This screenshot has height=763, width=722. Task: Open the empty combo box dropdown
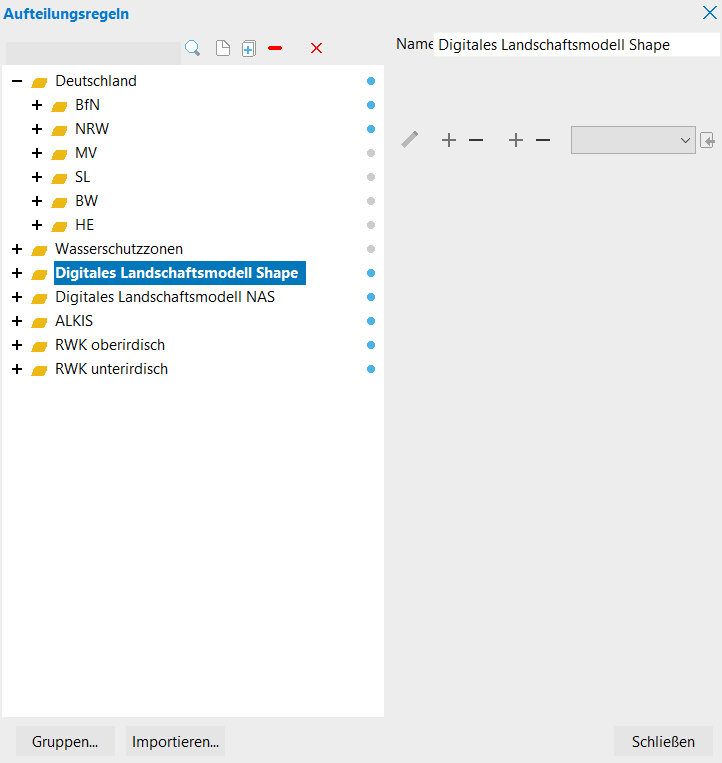tap(633, 140)
